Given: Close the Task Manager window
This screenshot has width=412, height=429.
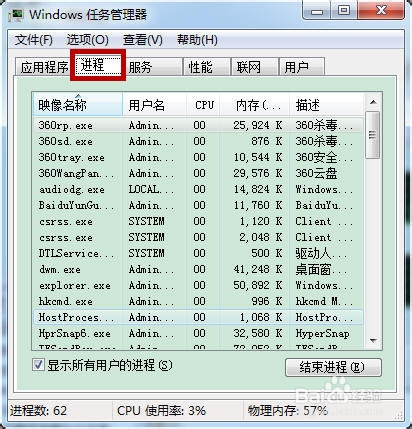Looking at the screenshot, I should tap(381, 11).
